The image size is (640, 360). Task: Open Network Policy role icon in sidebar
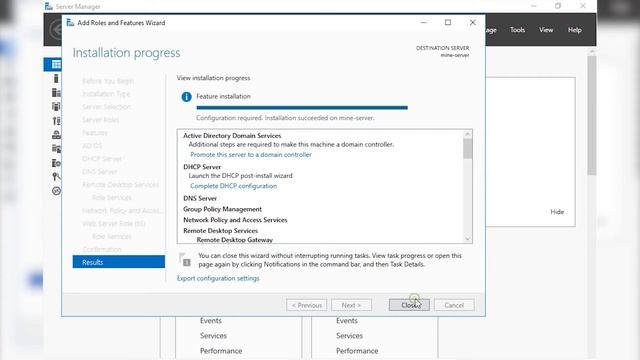[56, 177]
